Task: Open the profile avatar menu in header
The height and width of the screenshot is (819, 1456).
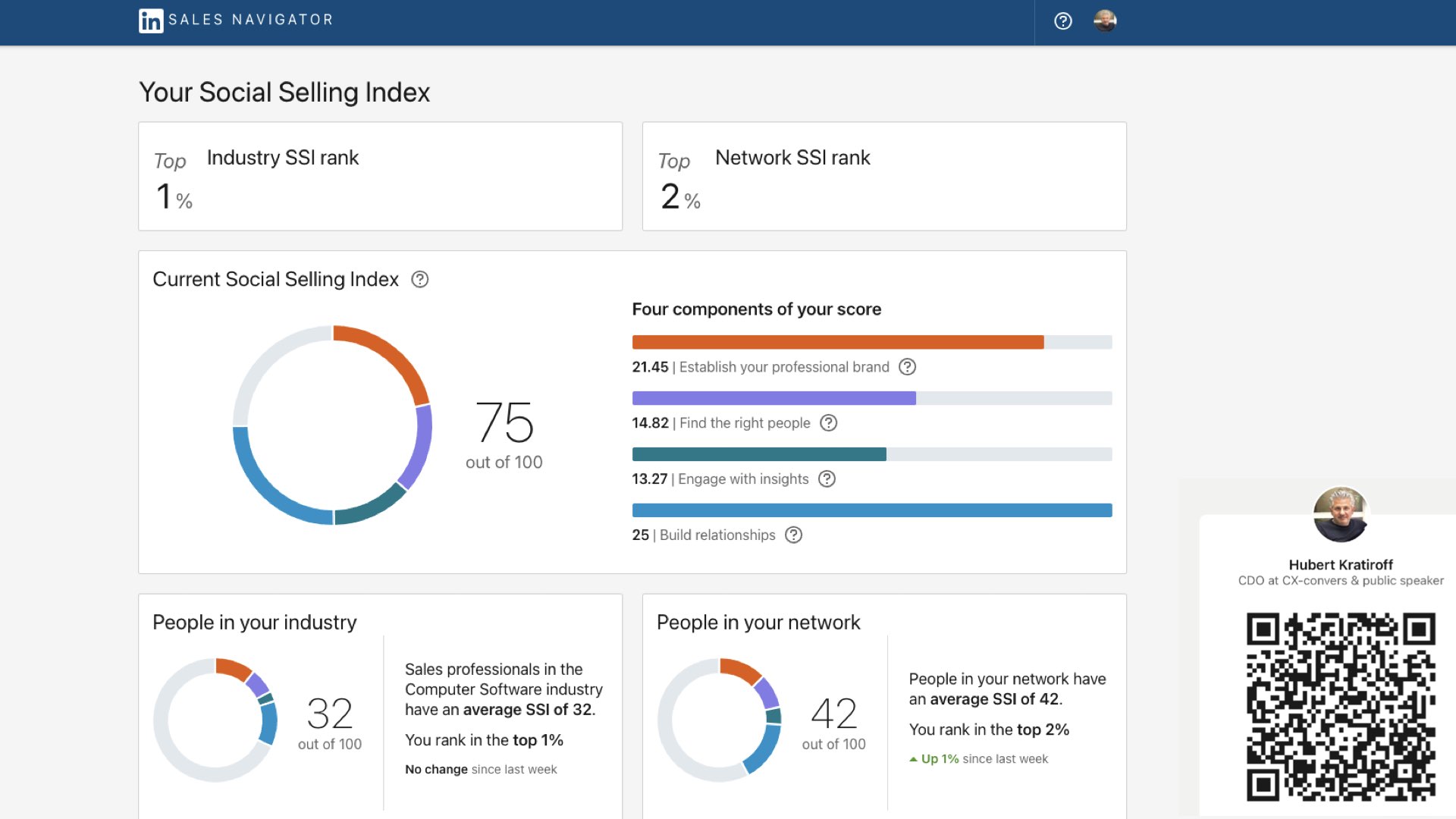Action: point(1105,20)
